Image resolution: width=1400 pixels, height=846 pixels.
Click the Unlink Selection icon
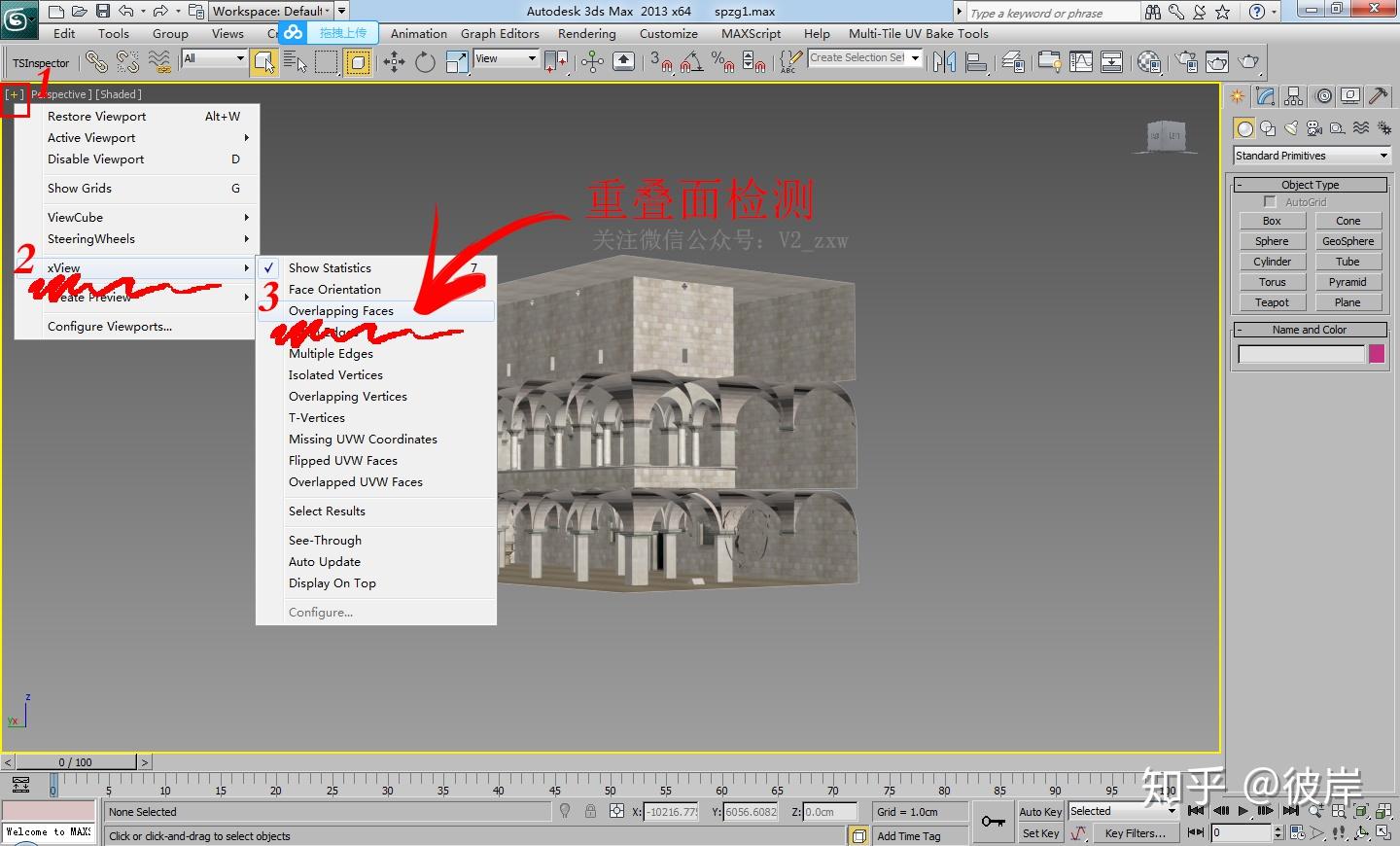pyautogui.click(x=127, y=62)
